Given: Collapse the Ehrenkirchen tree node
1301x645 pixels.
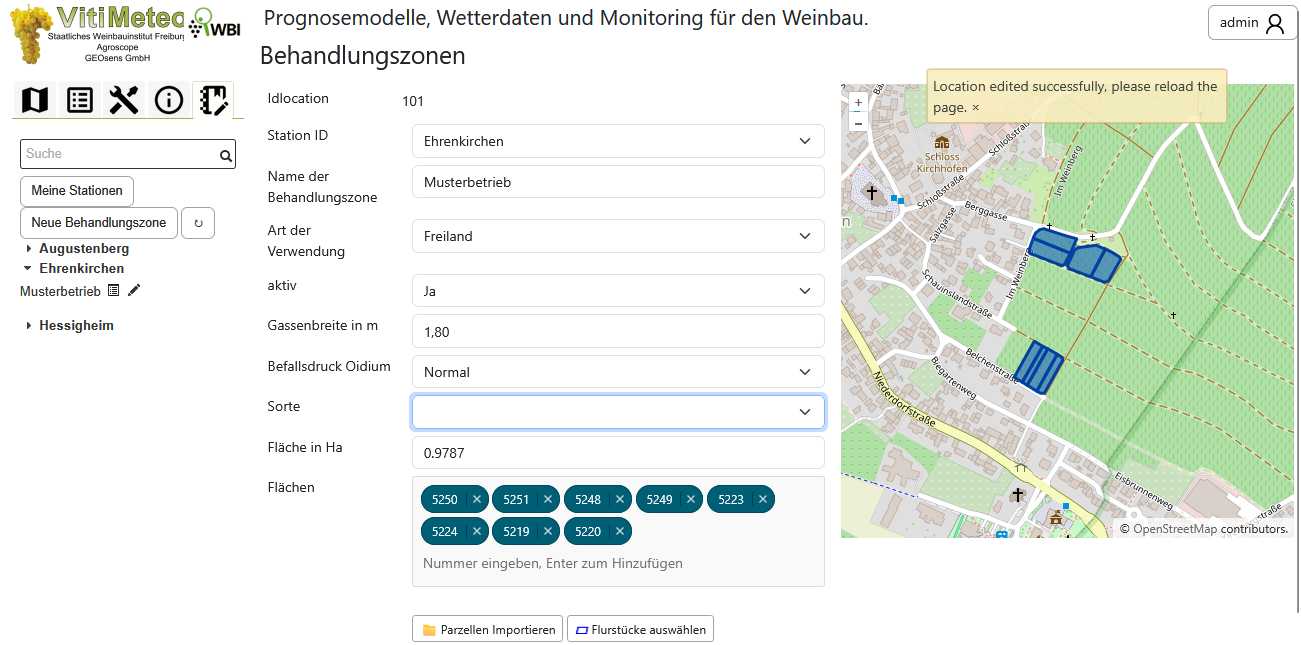Looking at the screenshot, I should click(28, 269).
